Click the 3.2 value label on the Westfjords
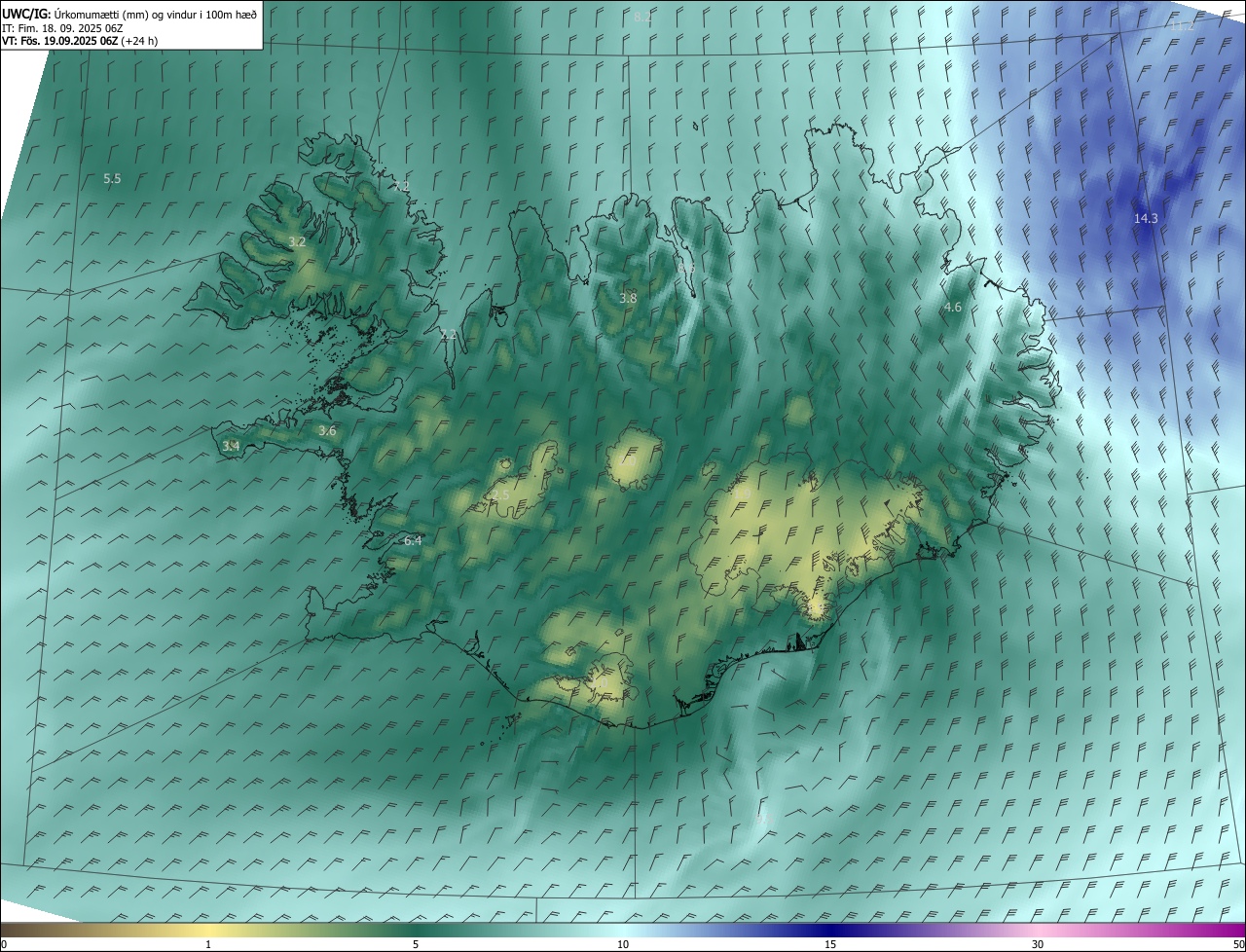Screen dimensions: 1246x952 click(x=297, y=241)
